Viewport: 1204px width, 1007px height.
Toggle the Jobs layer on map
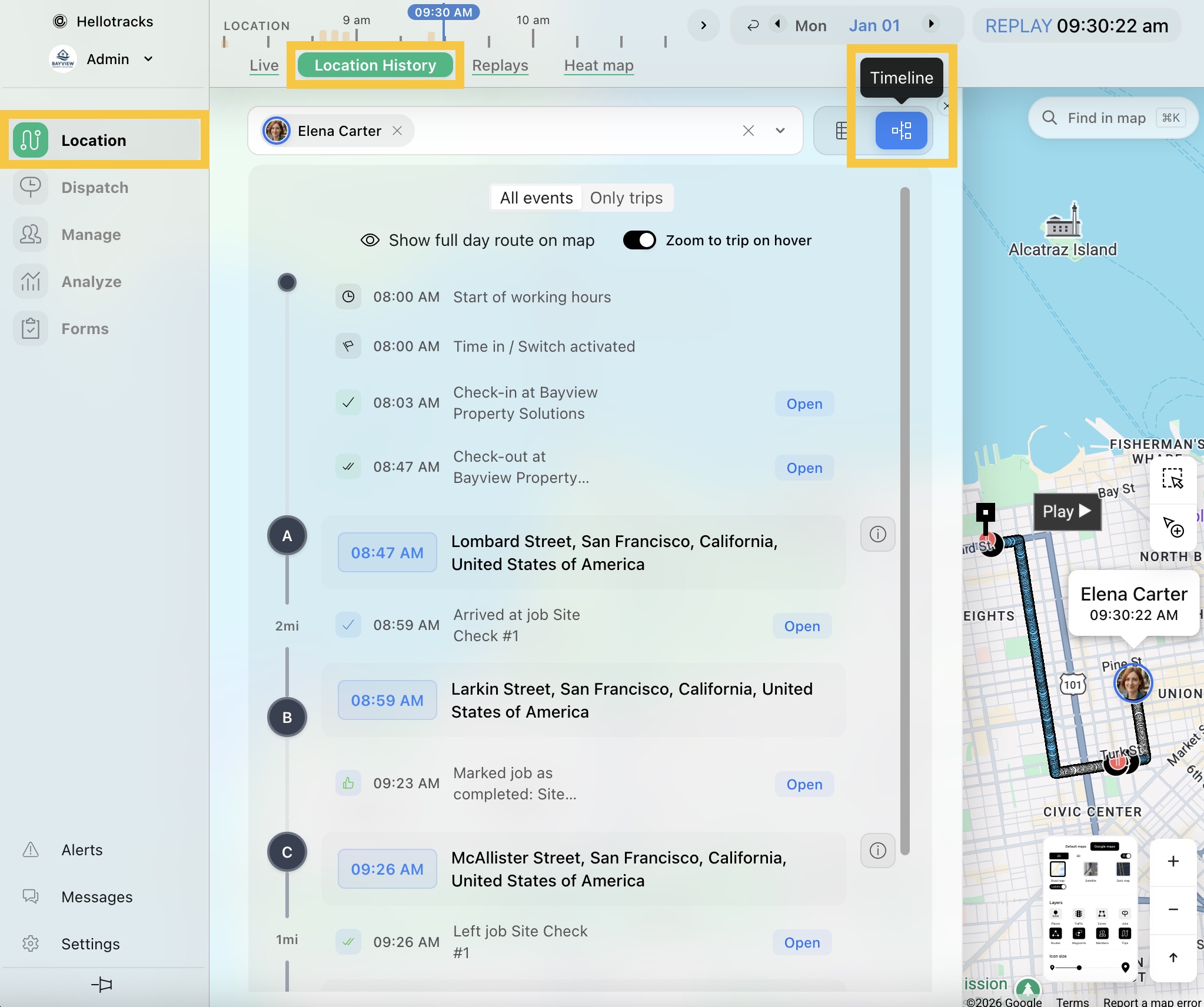1125,914
